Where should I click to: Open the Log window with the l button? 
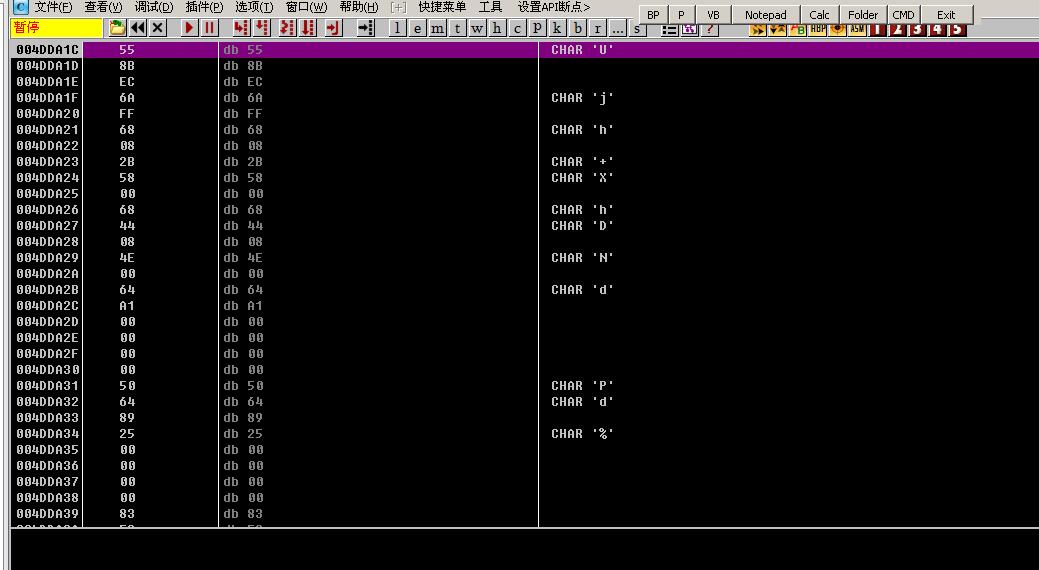[397, 28]
